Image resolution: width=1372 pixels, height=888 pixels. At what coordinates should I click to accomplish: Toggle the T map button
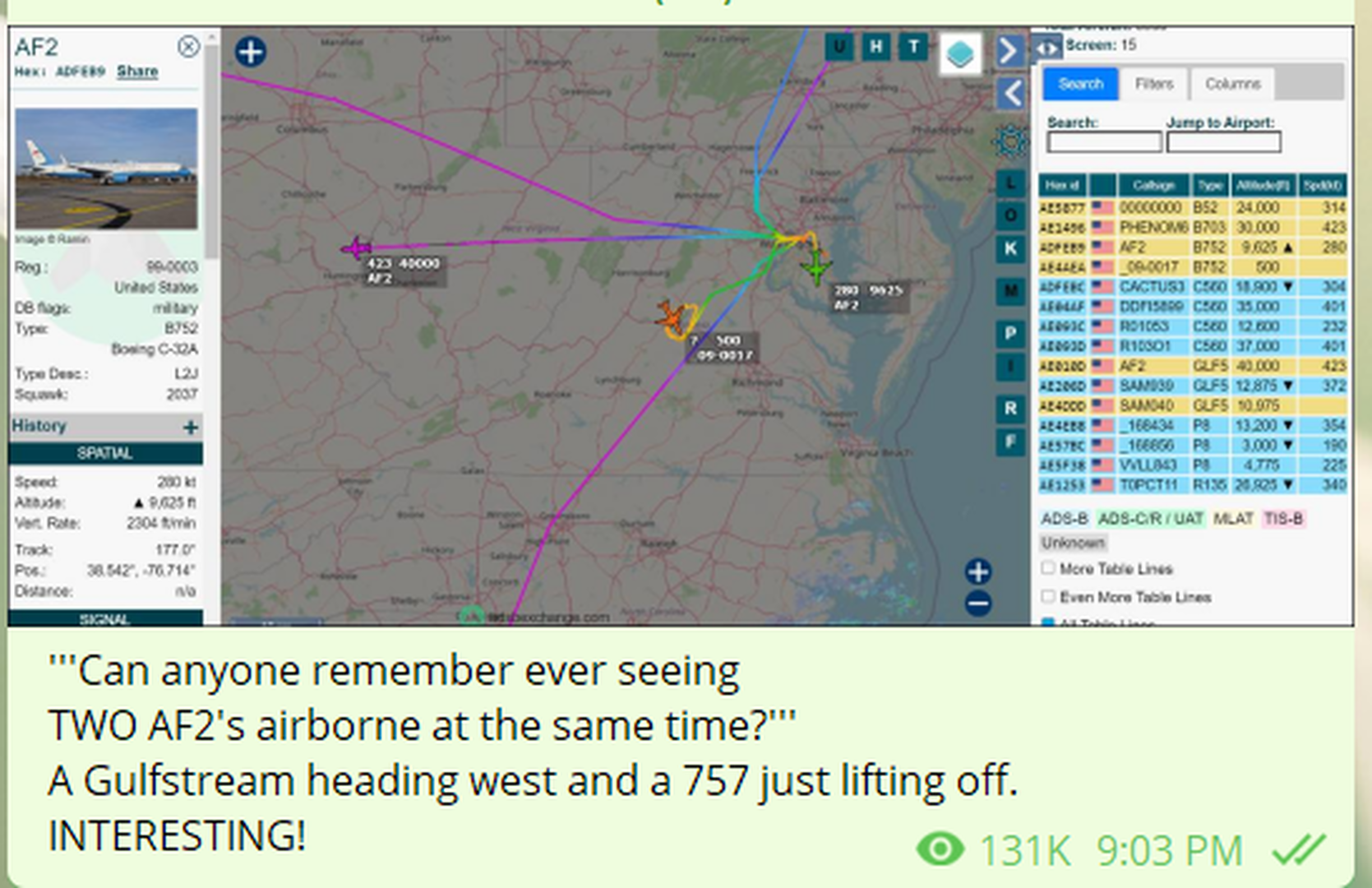(913, 47)
